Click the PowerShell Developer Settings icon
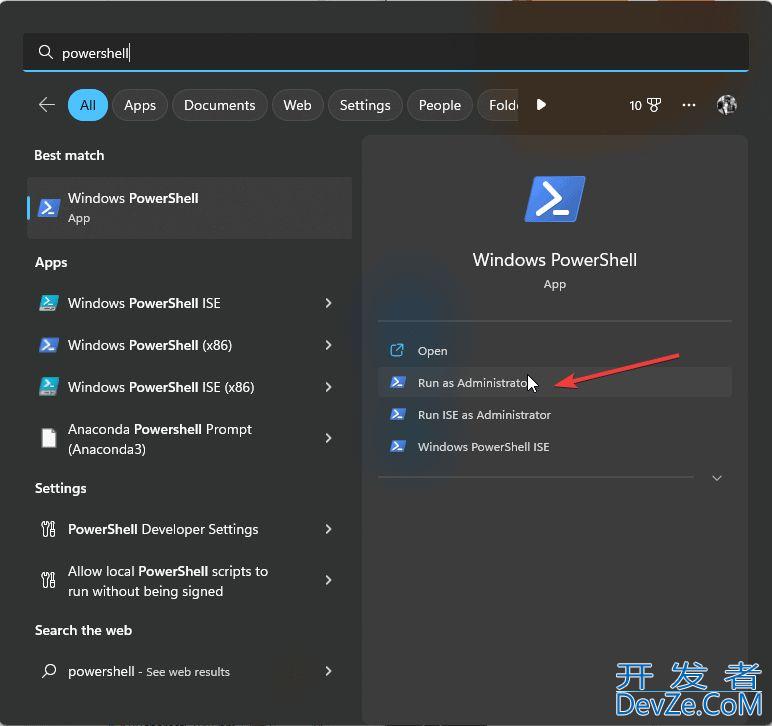Screen dimensions: 772x726 point(48,529)
